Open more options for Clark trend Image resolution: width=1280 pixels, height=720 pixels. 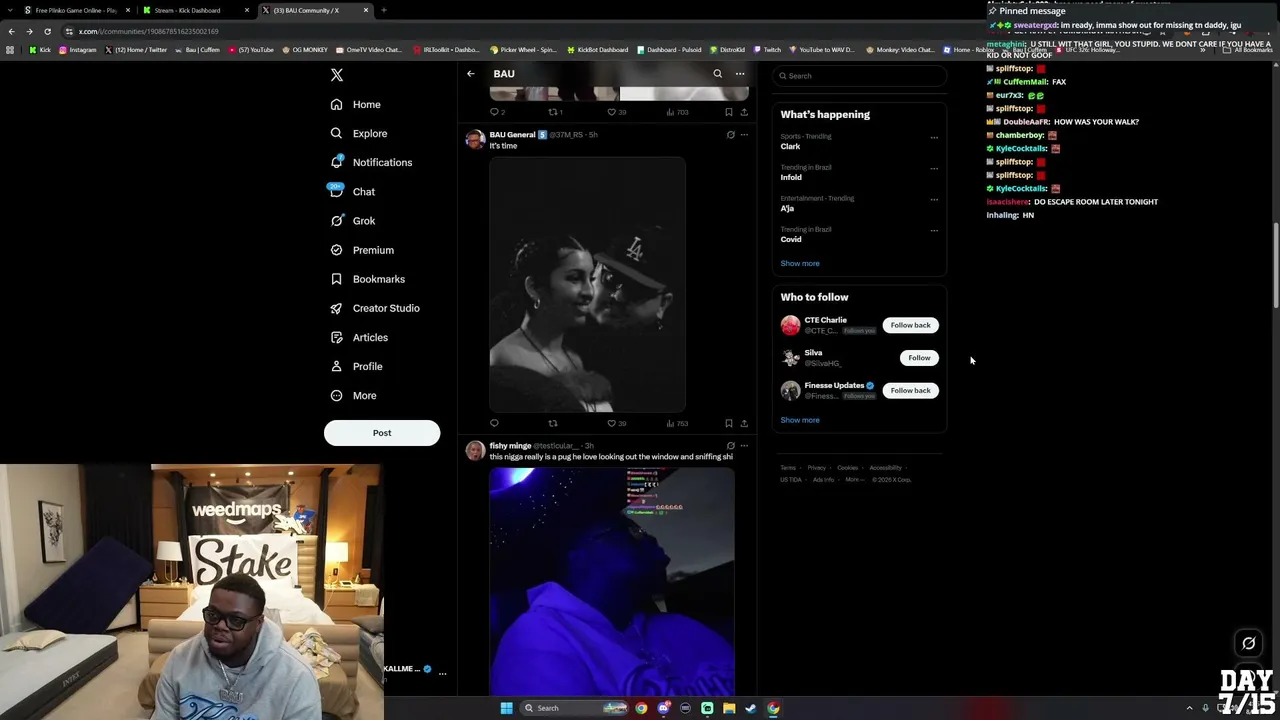point(934,138)
